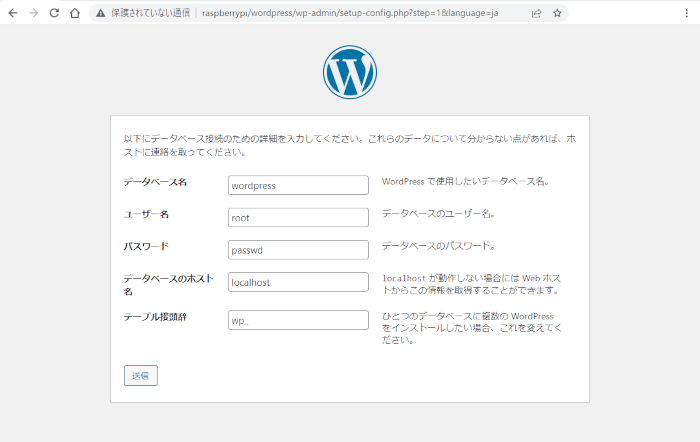Select the username field containing 'root'
Screen dimensions: 700x442
(298, 217)
